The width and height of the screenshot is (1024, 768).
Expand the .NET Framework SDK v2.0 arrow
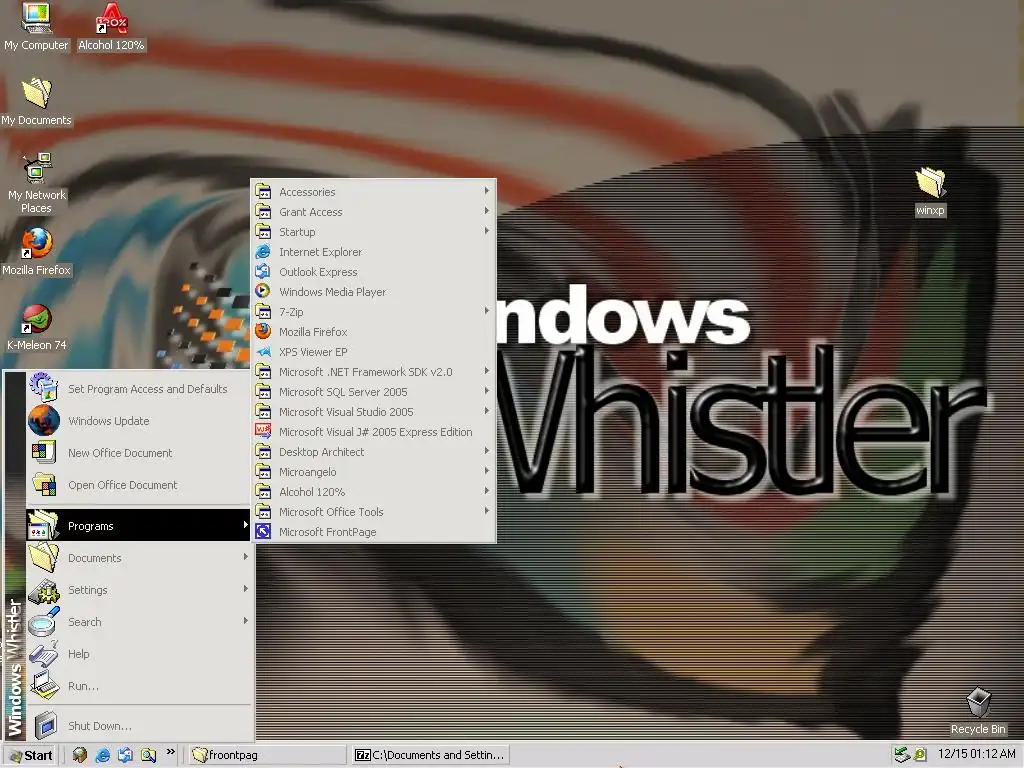(487, 370)
